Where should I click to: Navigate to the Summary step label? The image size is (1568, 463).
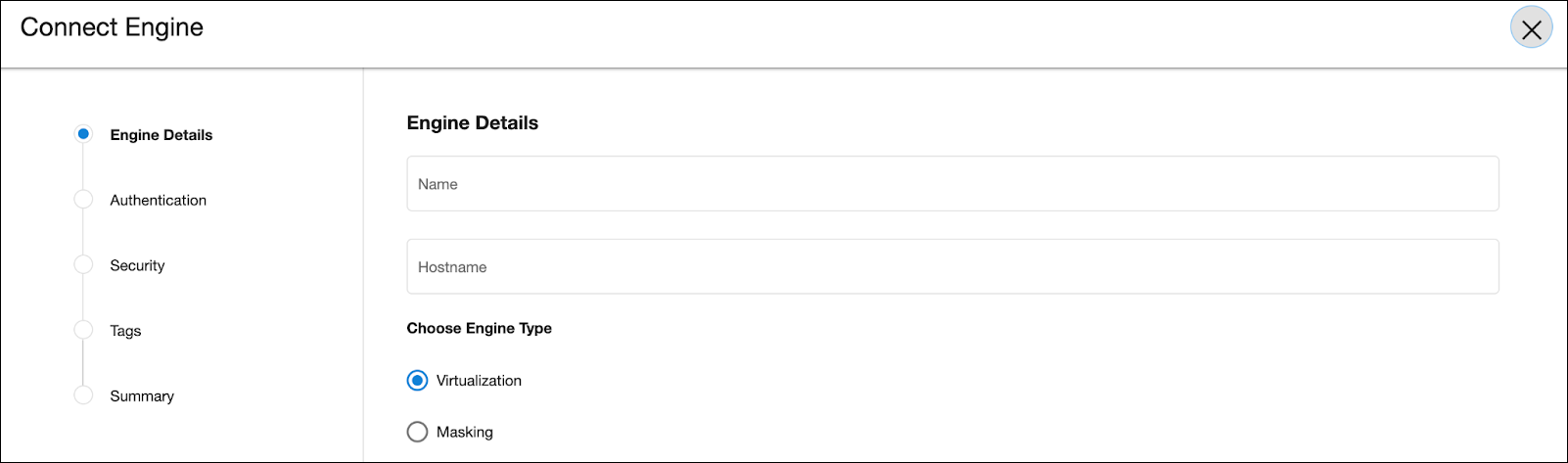(x=142, y=395)
